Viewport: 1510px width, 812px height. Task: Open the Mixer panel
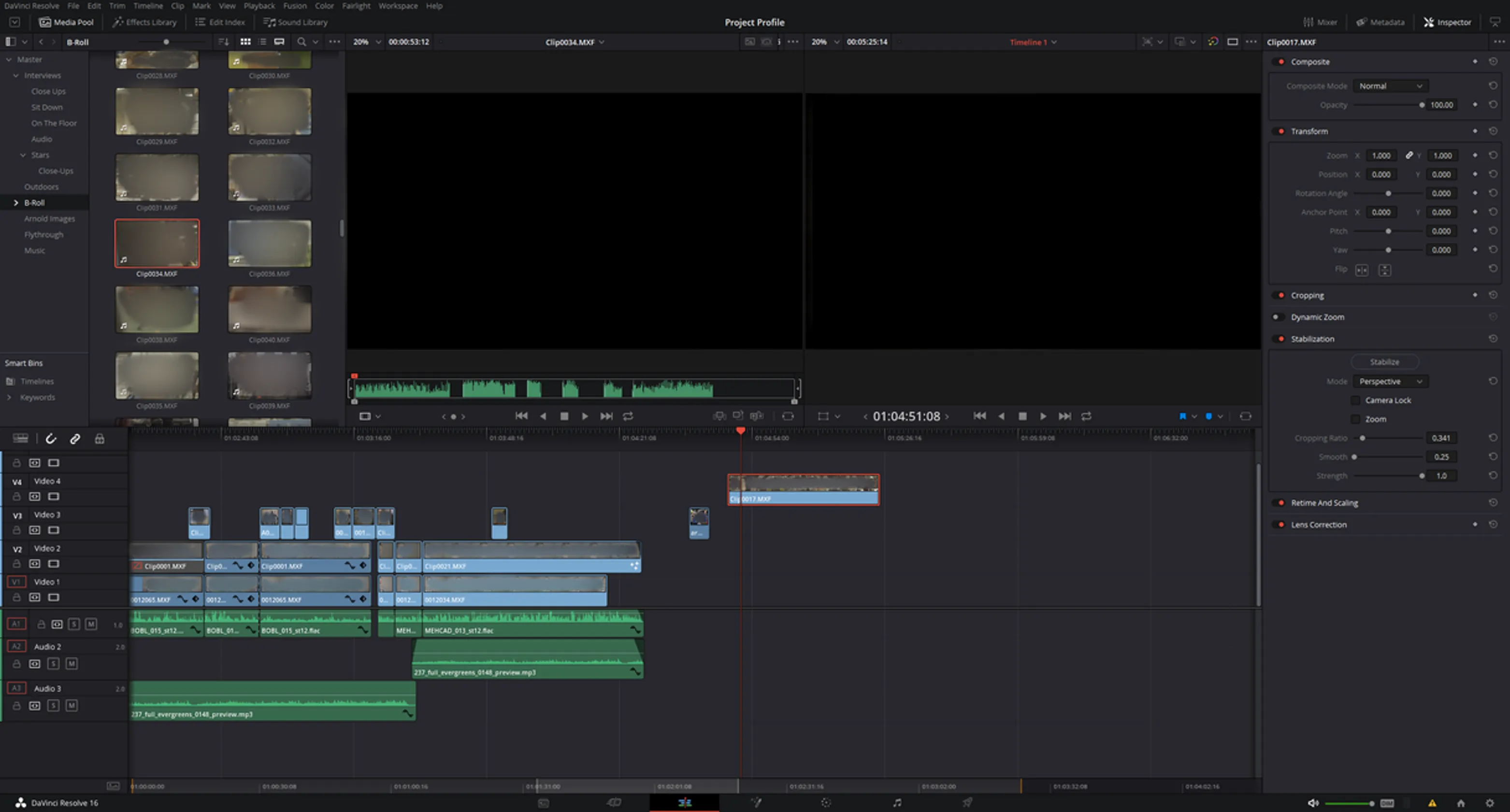click(1320, 22)
